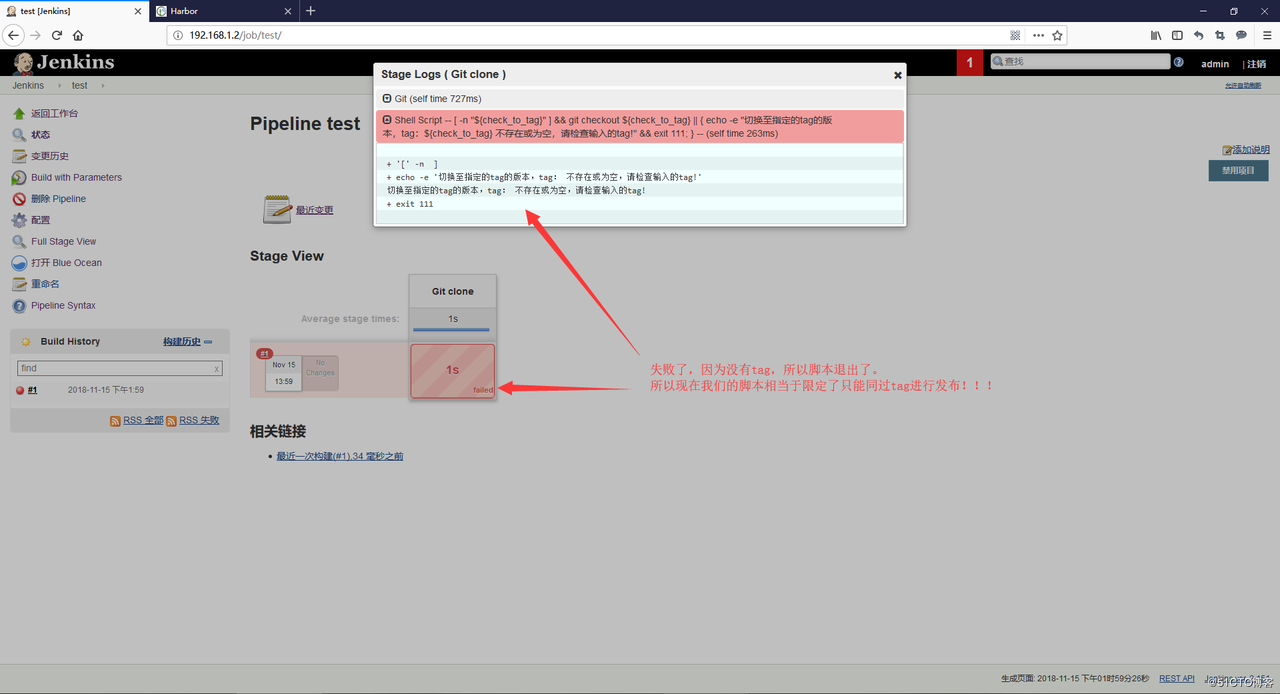This screenshot has width=1280, height=694.
Task: Open a new browser tab
Action: pos(310,11)
